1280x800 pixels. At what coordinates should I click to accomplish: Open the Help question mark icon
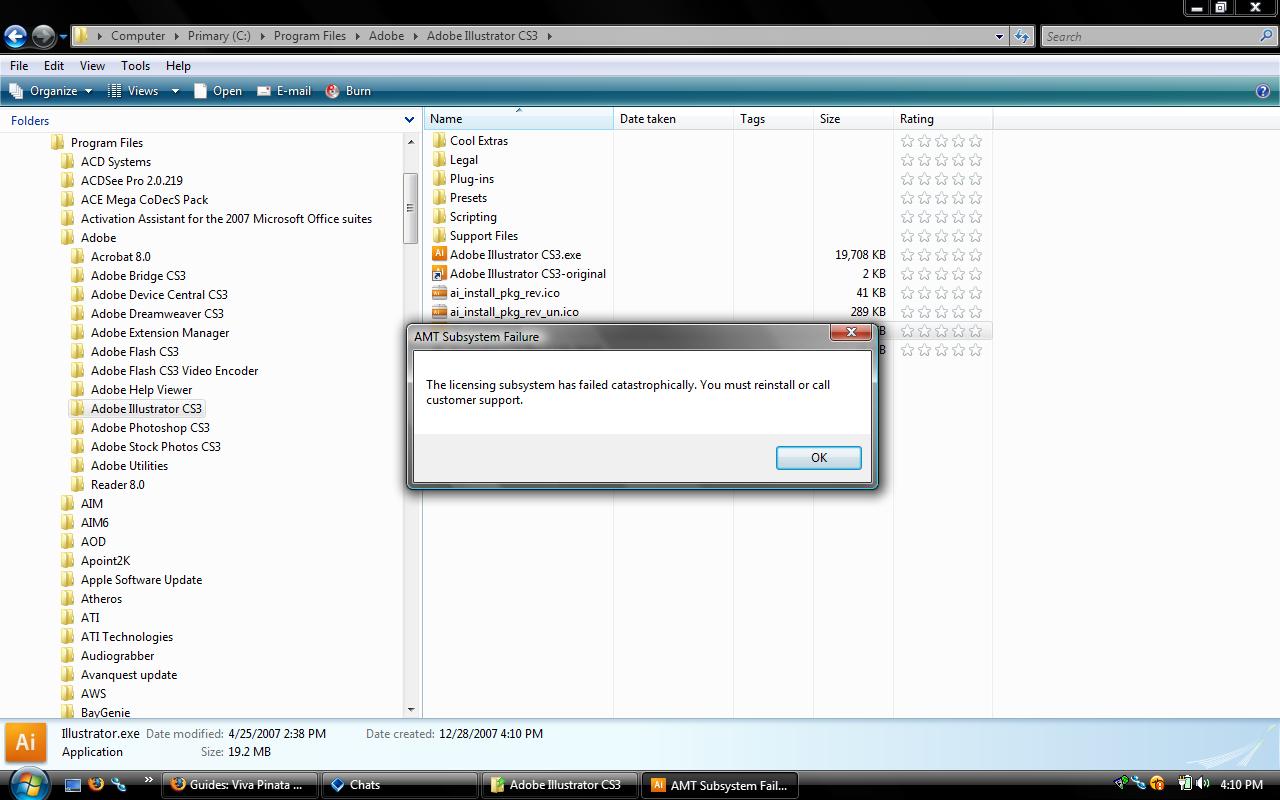point(1262,91)
